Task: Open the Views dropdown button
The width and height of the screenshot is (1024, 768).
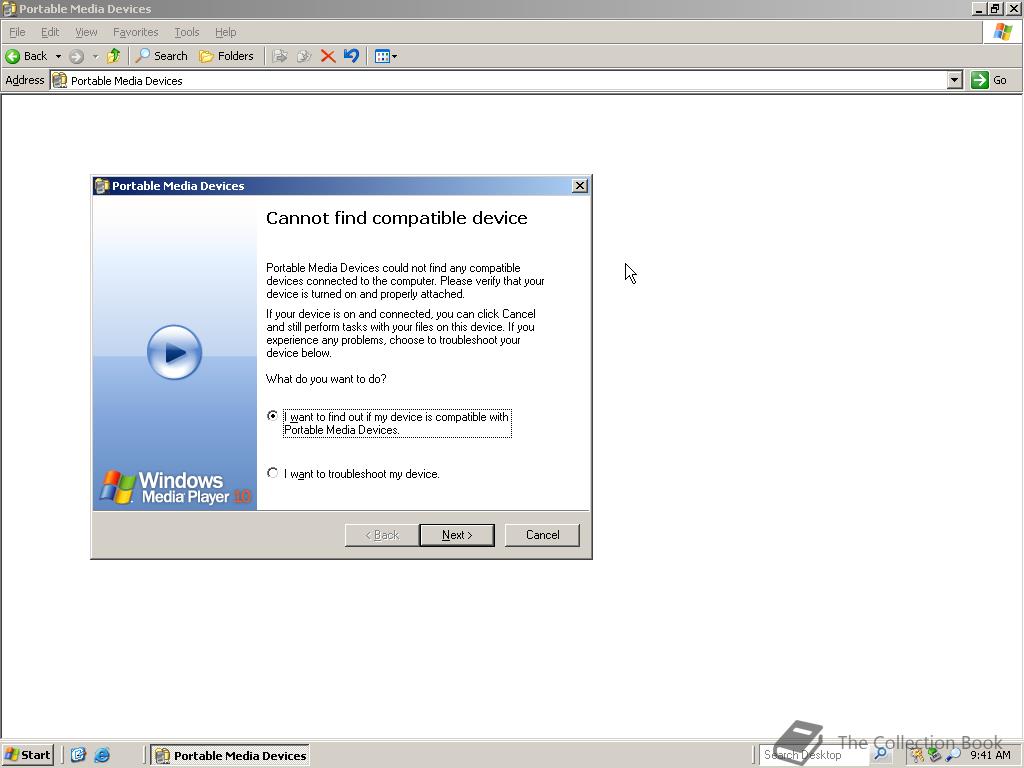Action: [385, 56]
